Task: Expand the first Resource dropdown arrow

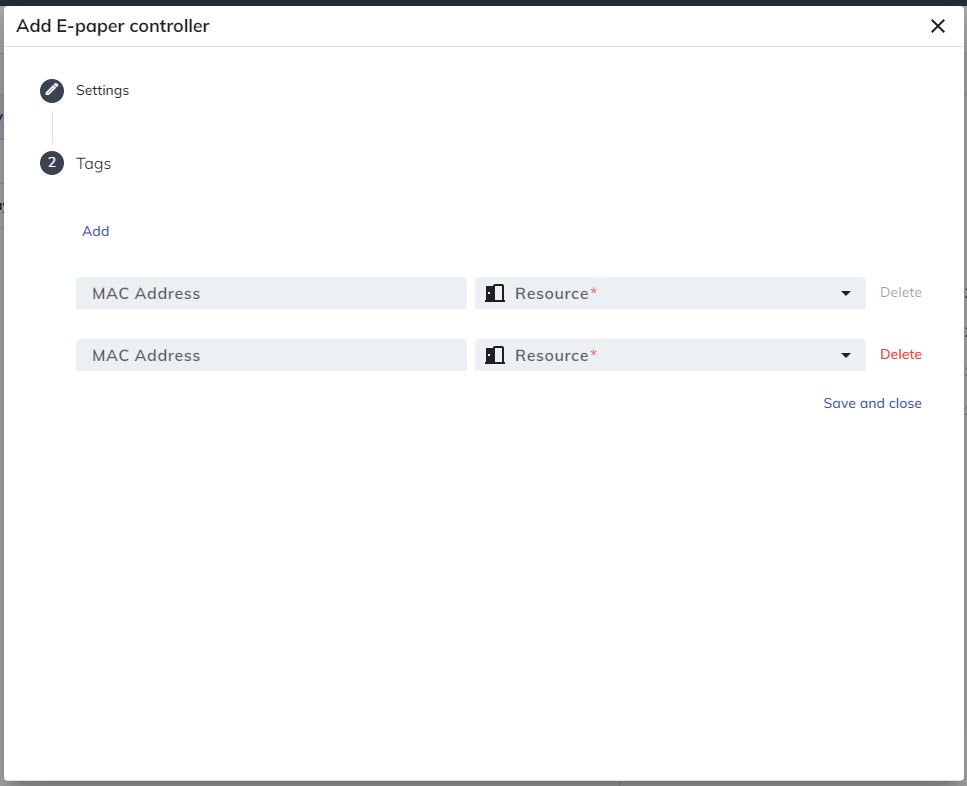Action: coord(847,293)
